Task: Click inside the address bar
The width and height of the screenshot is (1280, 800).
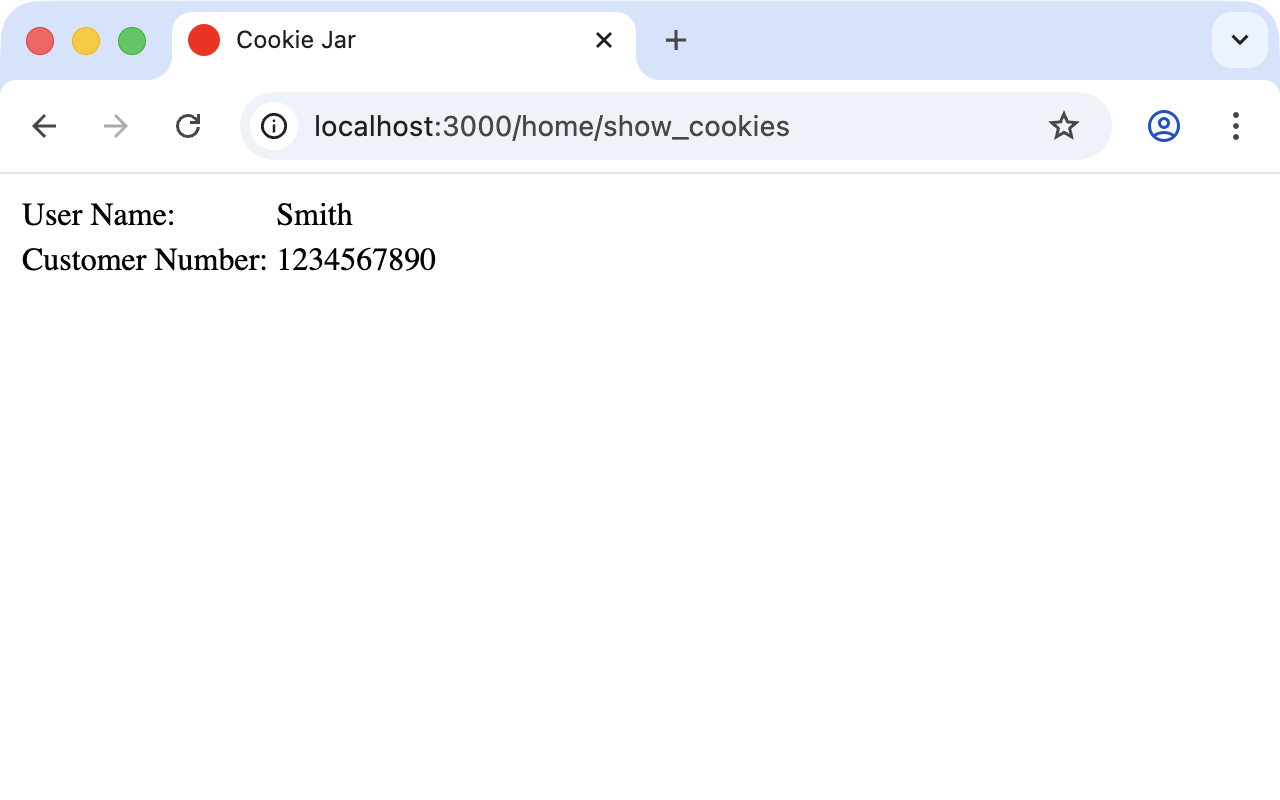Action: [x=600, y=126]
